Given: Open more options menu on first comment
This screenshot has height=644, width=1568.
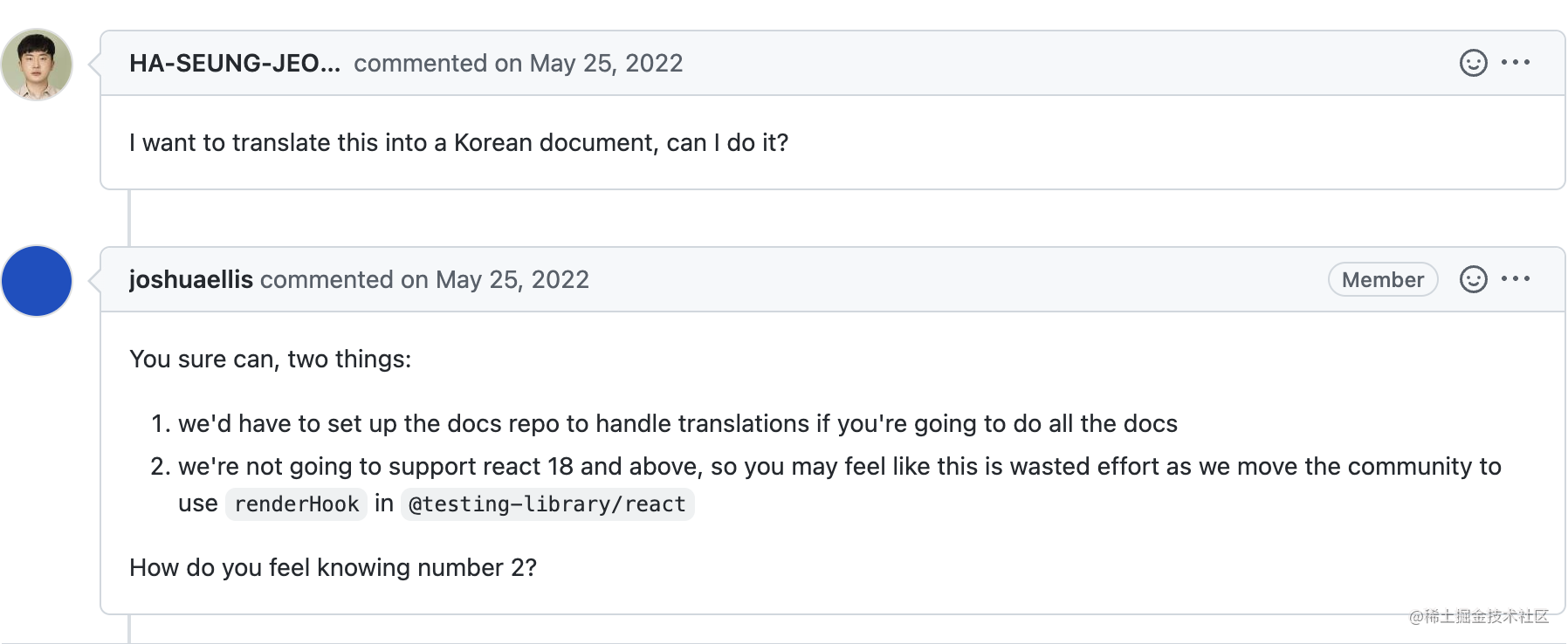Looking at the screenshot, I should tap(1516, 62).
